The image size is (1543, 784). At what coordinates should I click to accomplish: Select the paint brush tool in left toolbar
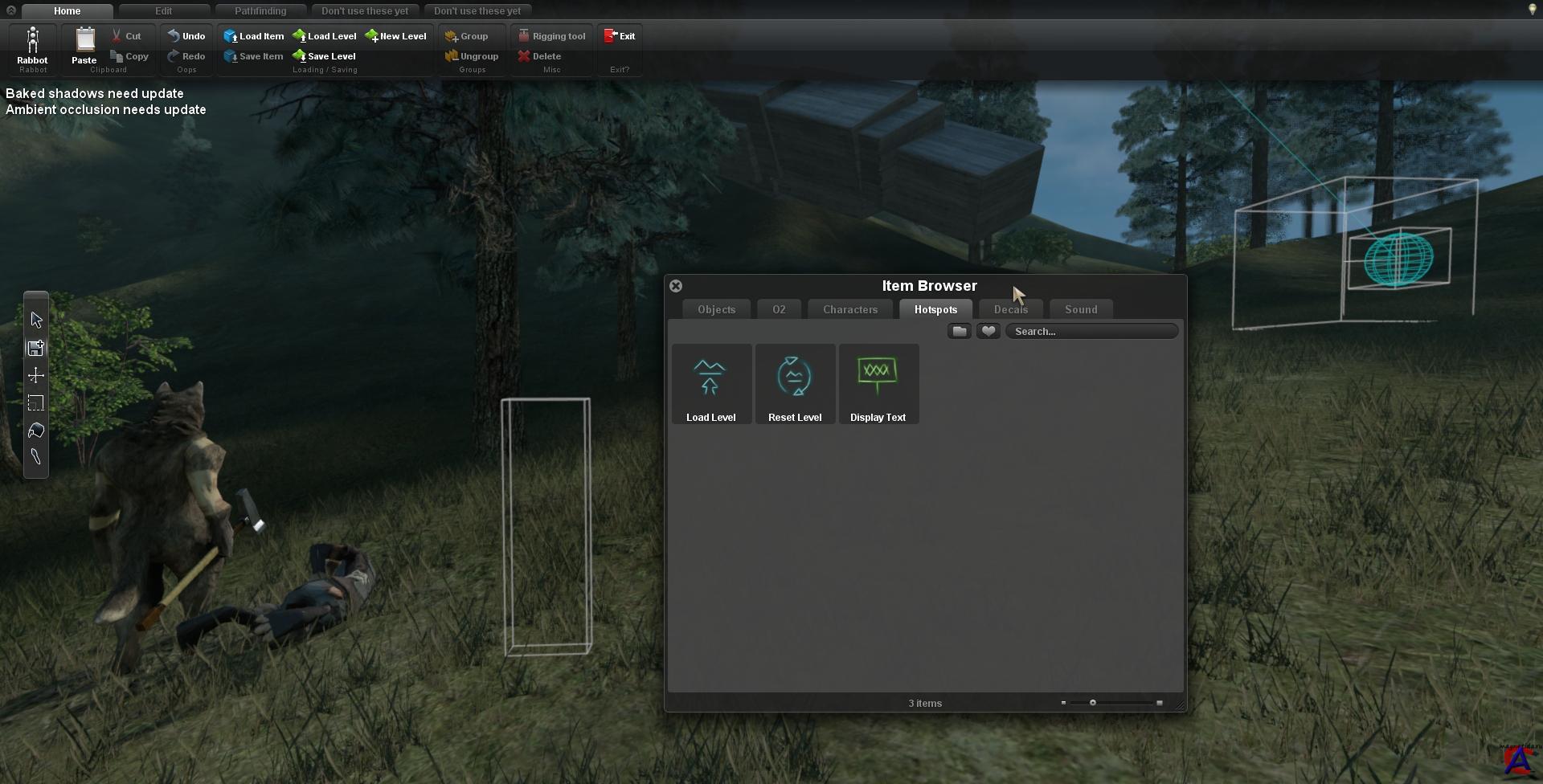36,457
